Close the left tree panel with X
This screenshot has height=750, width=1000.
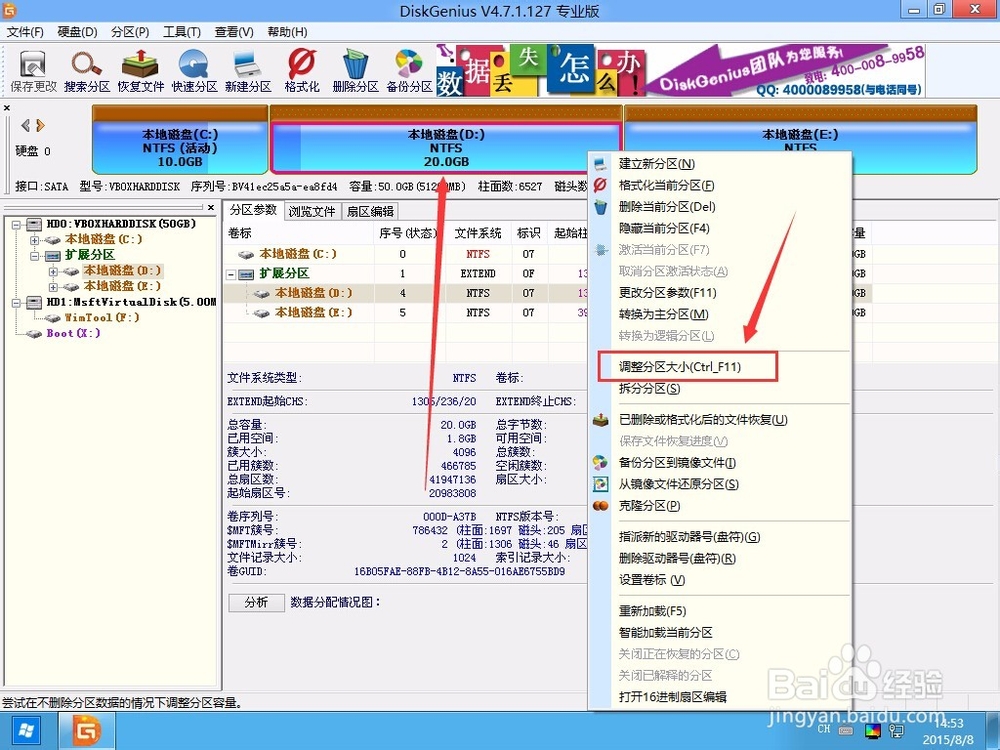pos(211,207)
